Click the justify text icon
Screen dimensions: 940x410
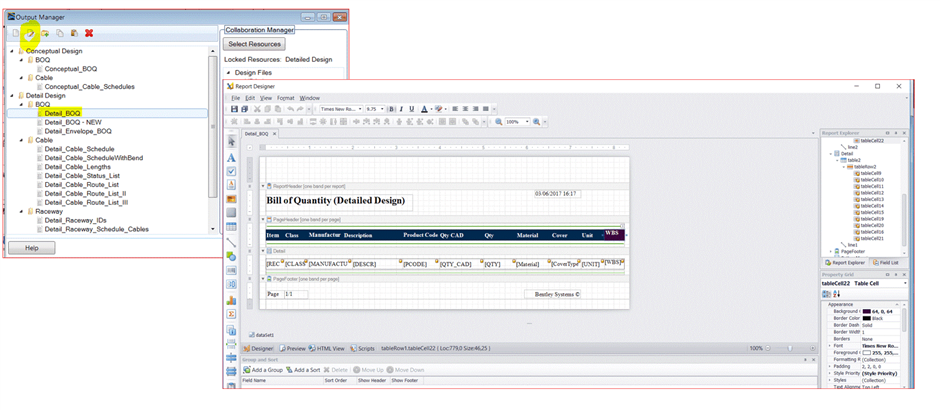tap(486, 109)
